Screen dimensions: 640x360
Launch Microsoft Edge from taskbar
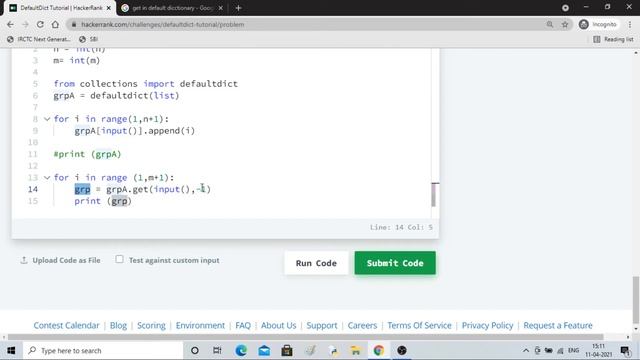tap(241, 350)
